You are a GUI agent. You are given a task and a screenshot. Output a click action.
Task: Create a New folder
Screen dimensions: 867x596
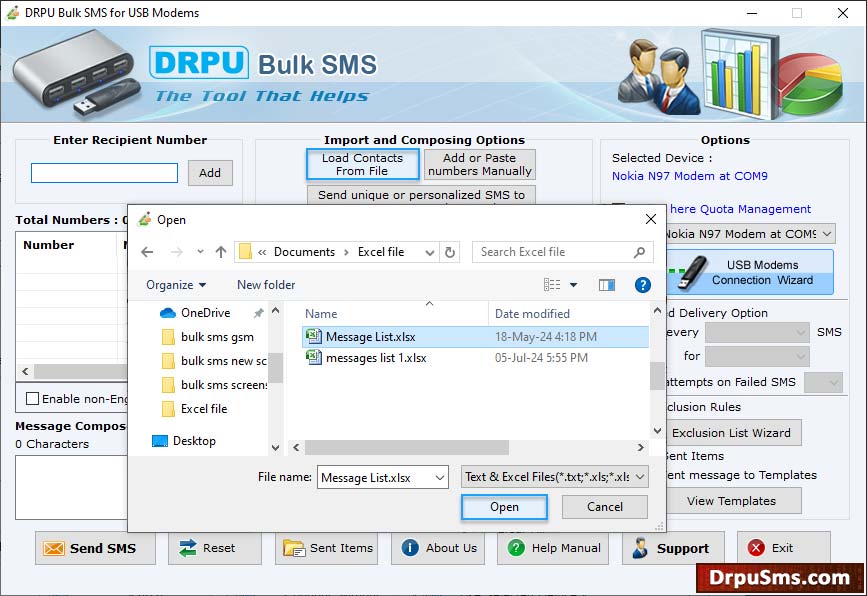tap(266, 285)
